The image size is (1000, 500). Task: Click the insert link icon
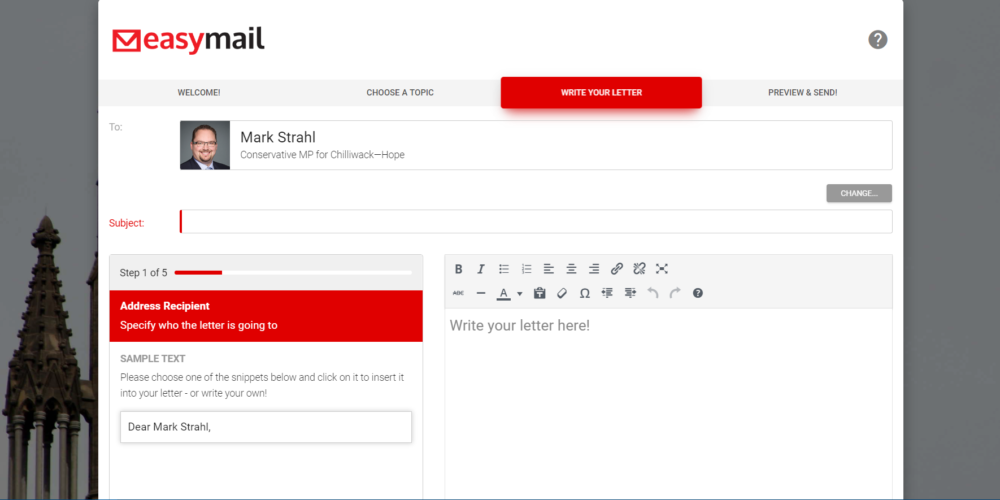click(x=617, y=269)
